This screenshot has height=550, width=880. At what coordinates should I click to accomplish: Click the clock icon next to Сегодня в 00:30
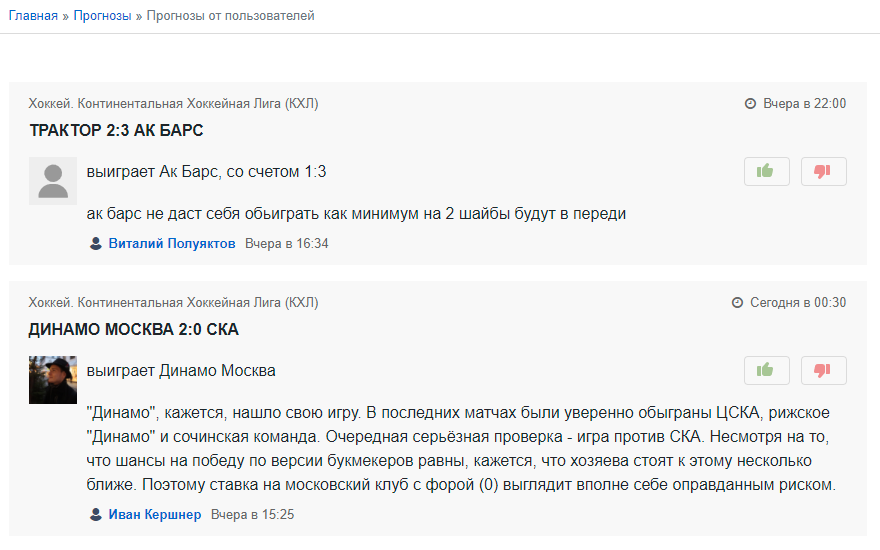point(738,303)
